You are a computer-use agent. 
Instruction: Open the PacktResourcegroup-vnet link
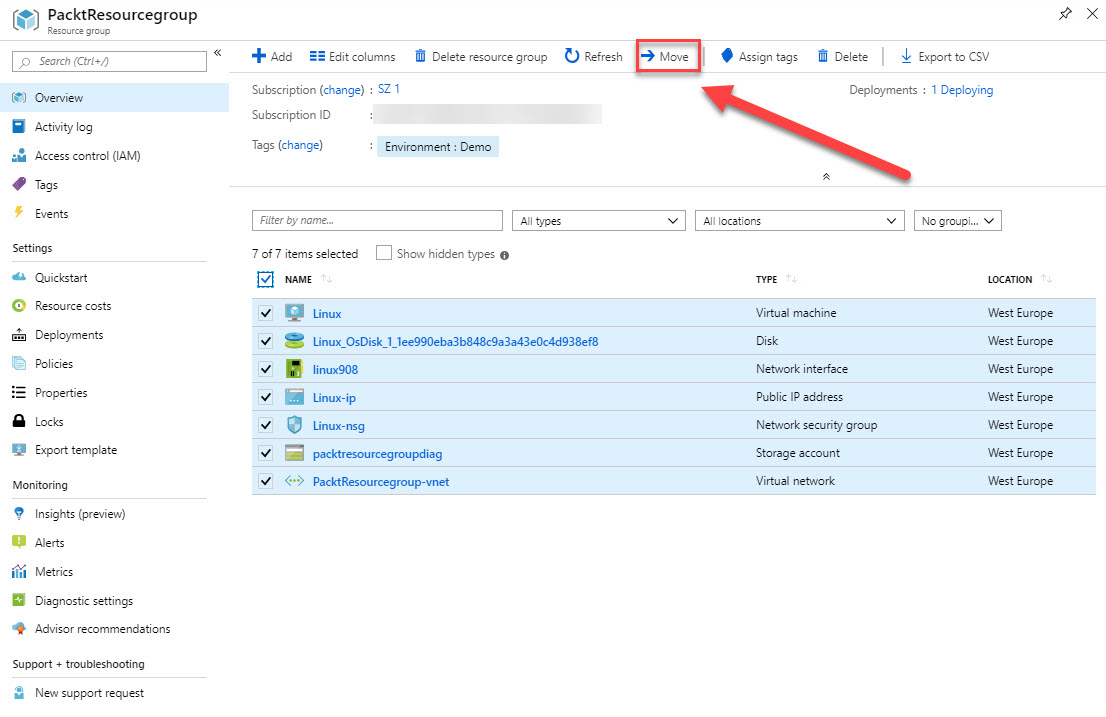pyautogui.click(x=381, y=482)
